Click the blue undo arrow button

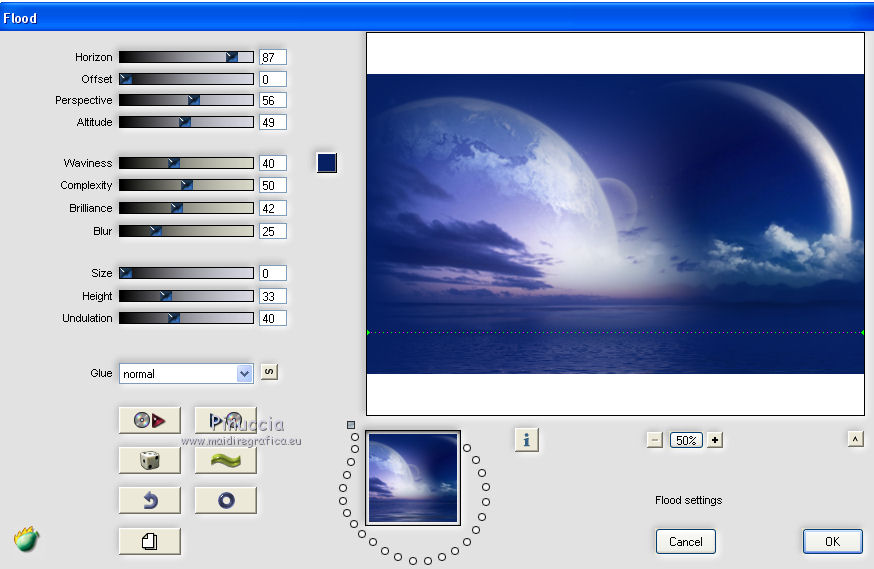(149, 500)
